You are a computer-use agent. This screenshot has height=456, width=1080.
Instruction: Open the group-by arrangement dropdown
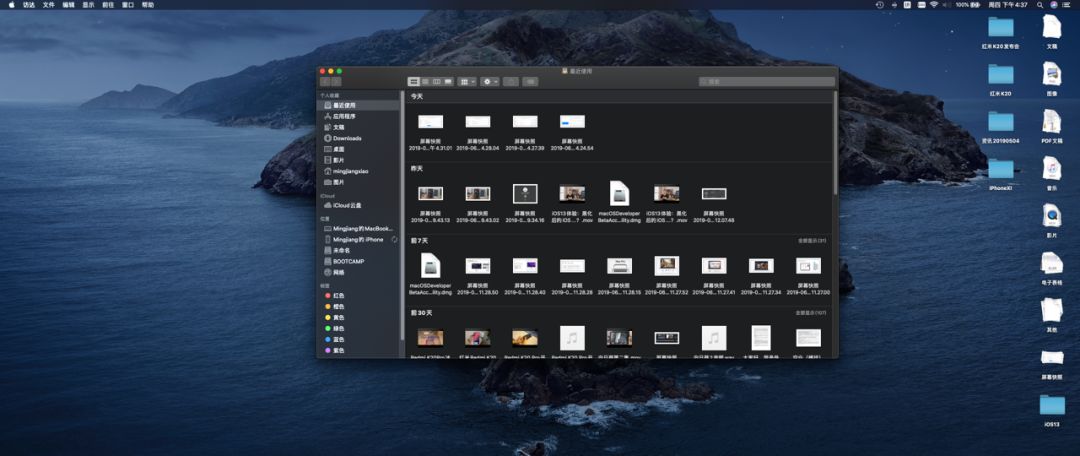pyautogui.click(x=467, y=81)
